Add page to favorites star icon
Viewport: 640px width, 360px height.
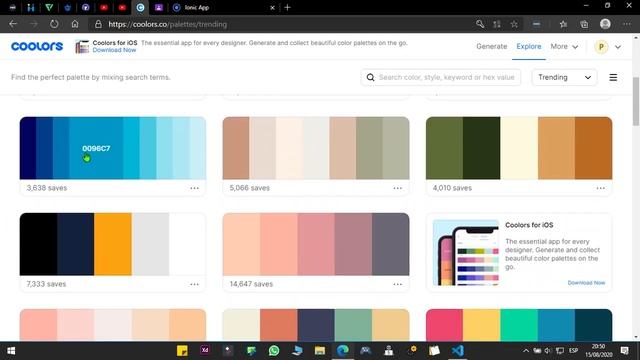coord(514,24)
